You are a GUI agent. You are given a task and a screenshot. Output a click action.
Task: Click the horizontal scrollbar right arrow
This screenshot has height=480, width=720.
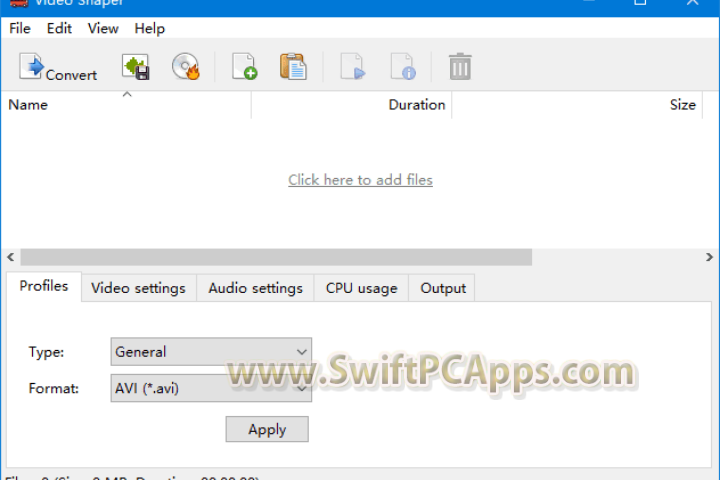point(709,257)
